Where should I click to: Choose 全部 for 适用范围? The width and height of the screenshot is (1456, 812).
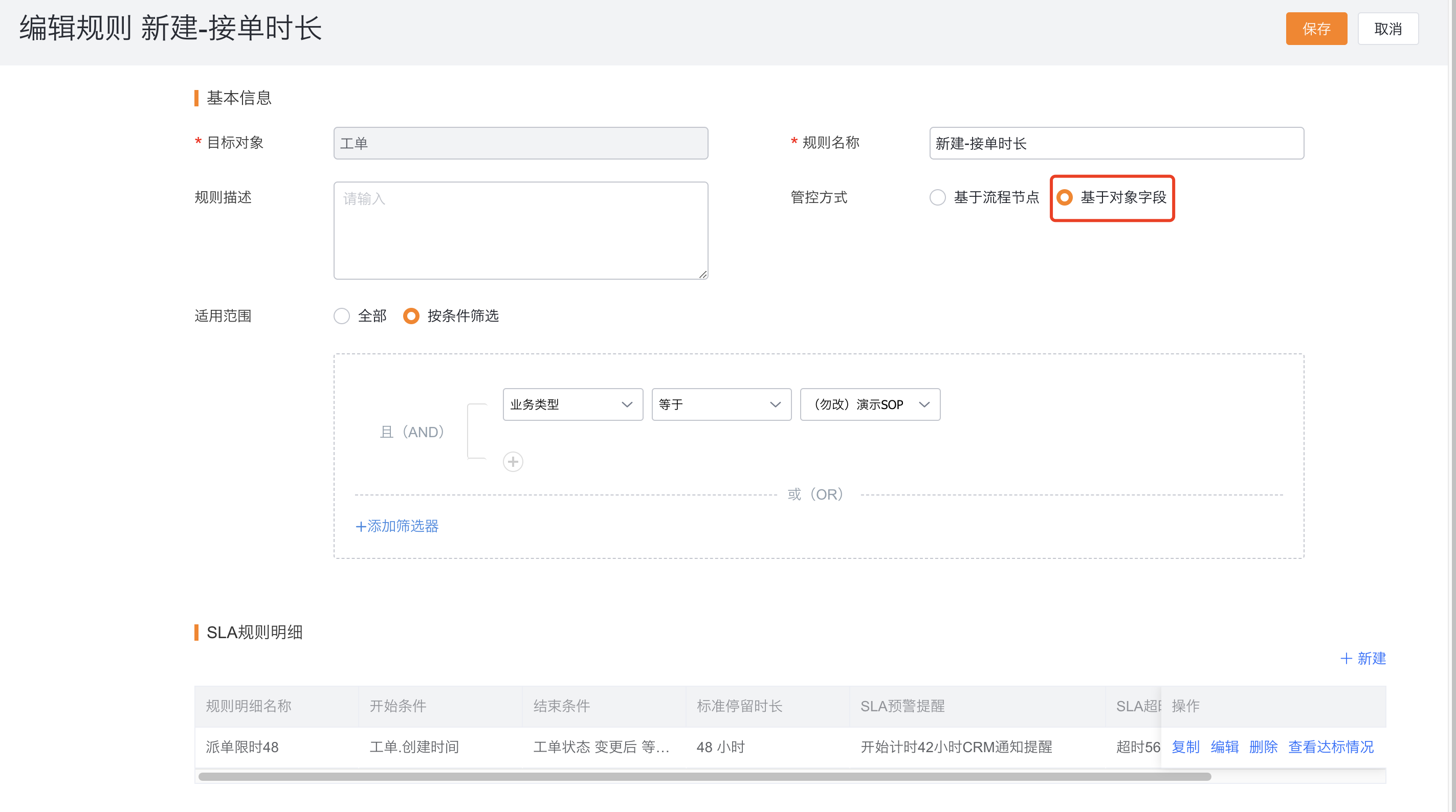[341, 316]
